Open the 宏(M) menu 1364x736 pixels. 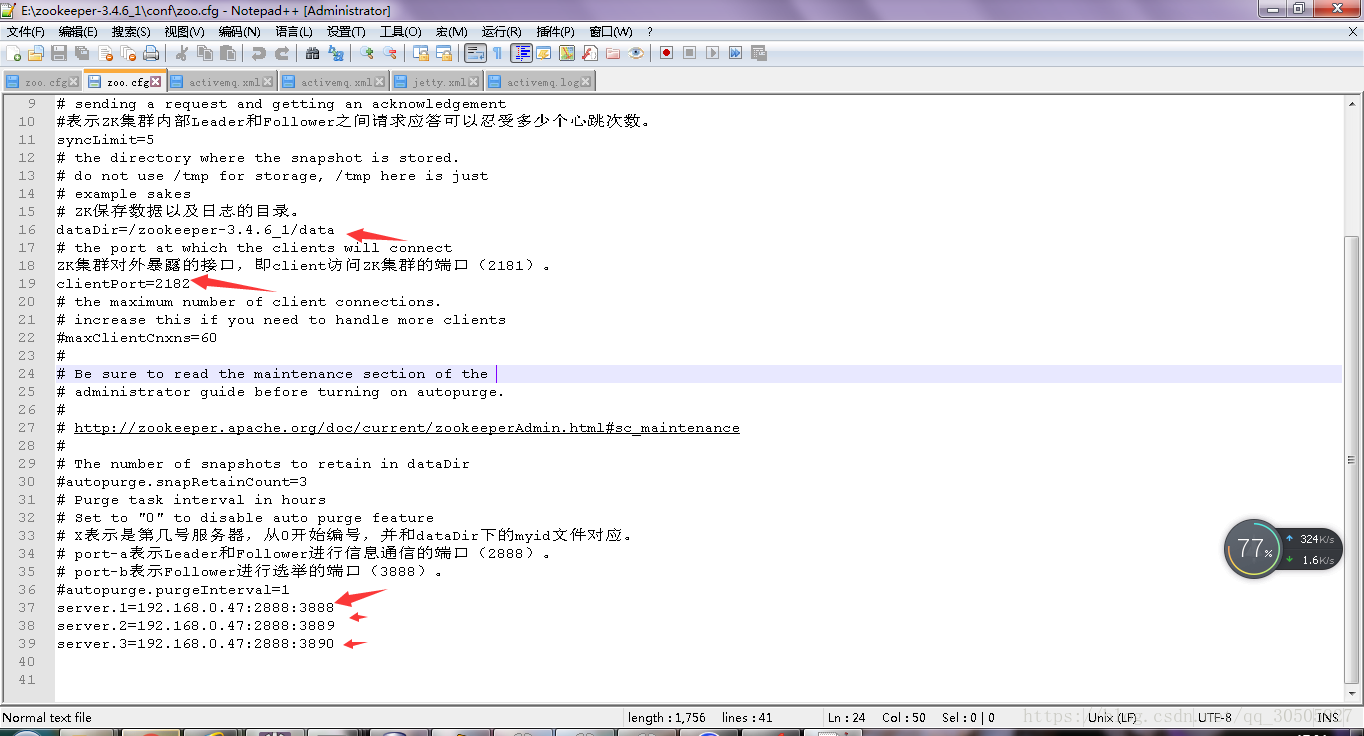coord(452,32)
